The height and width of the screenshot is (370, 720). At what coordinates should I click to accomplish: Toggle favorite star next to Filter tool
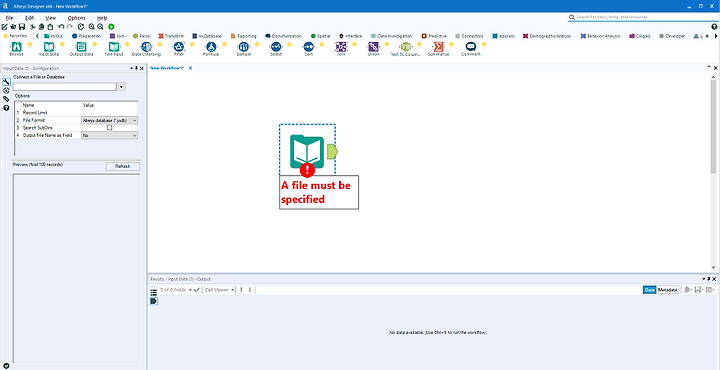(192, 44)
